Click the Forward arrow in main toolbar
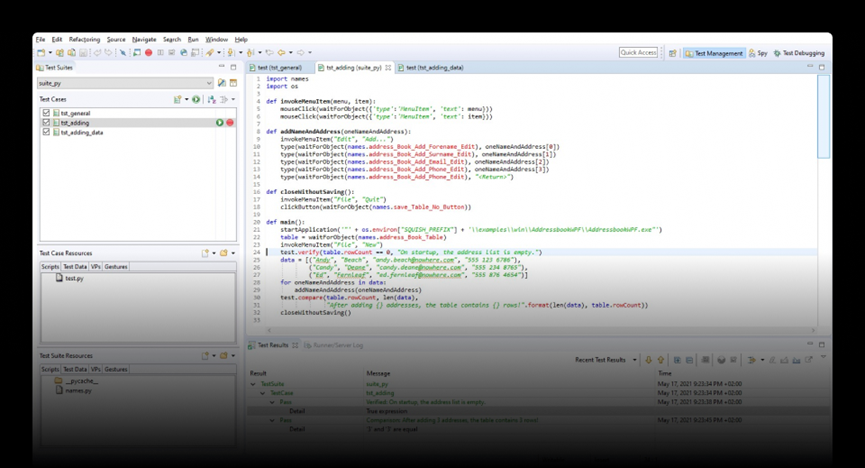This screenshot has height=468, width=865. pyautogui.click(x=301, y=53)
